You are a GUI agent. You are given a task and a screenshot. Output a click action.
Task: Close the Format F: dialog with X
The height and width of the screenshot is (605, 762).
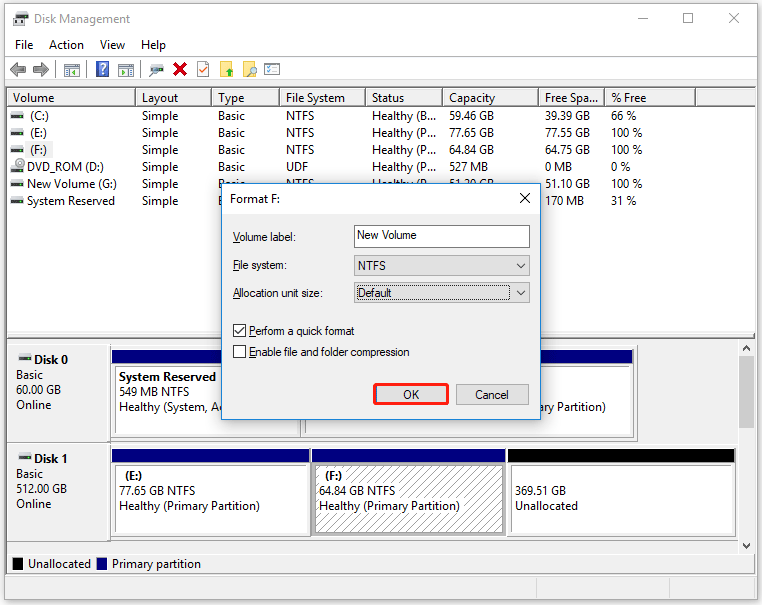525,198
